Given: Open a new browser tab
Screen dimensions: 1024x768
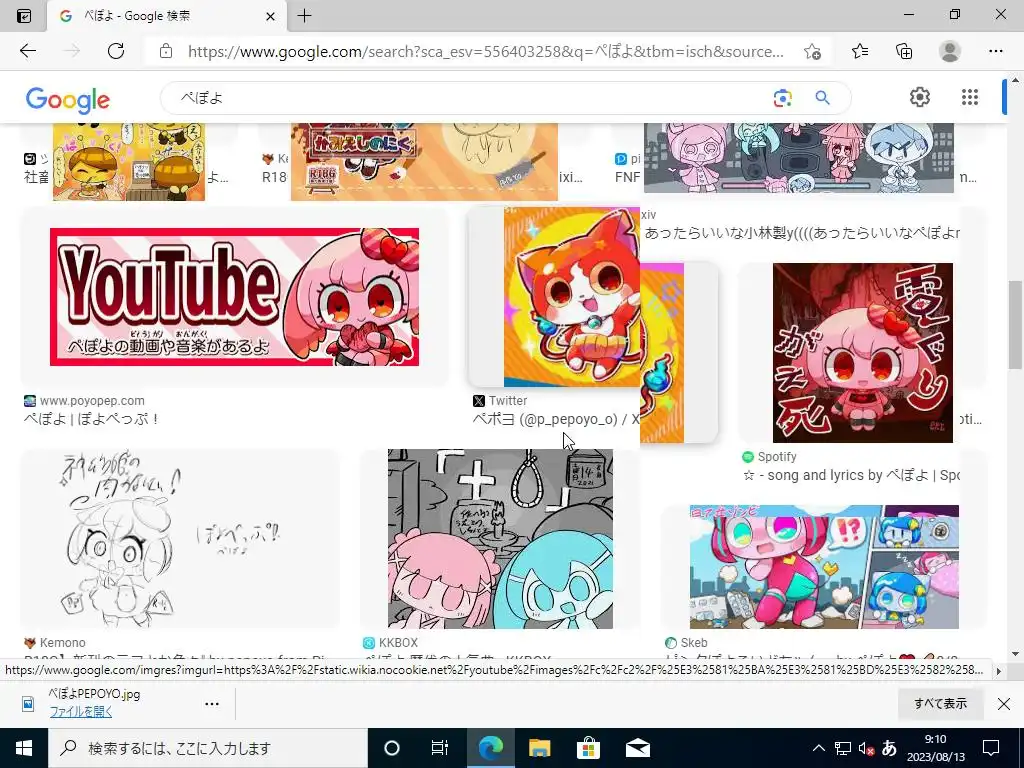Looking at the screenshot, I should pyautogui.click(x=304, y=16).
